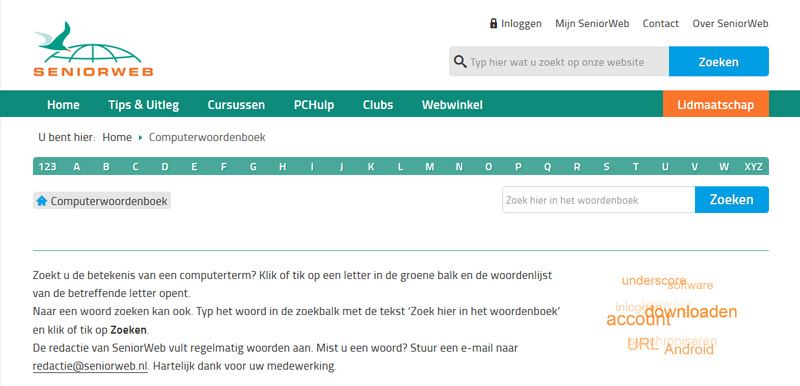Viewport: 800px width, 386px height.
Task: Click the SeniorWeb bird logo
Action: pos(93,49)
